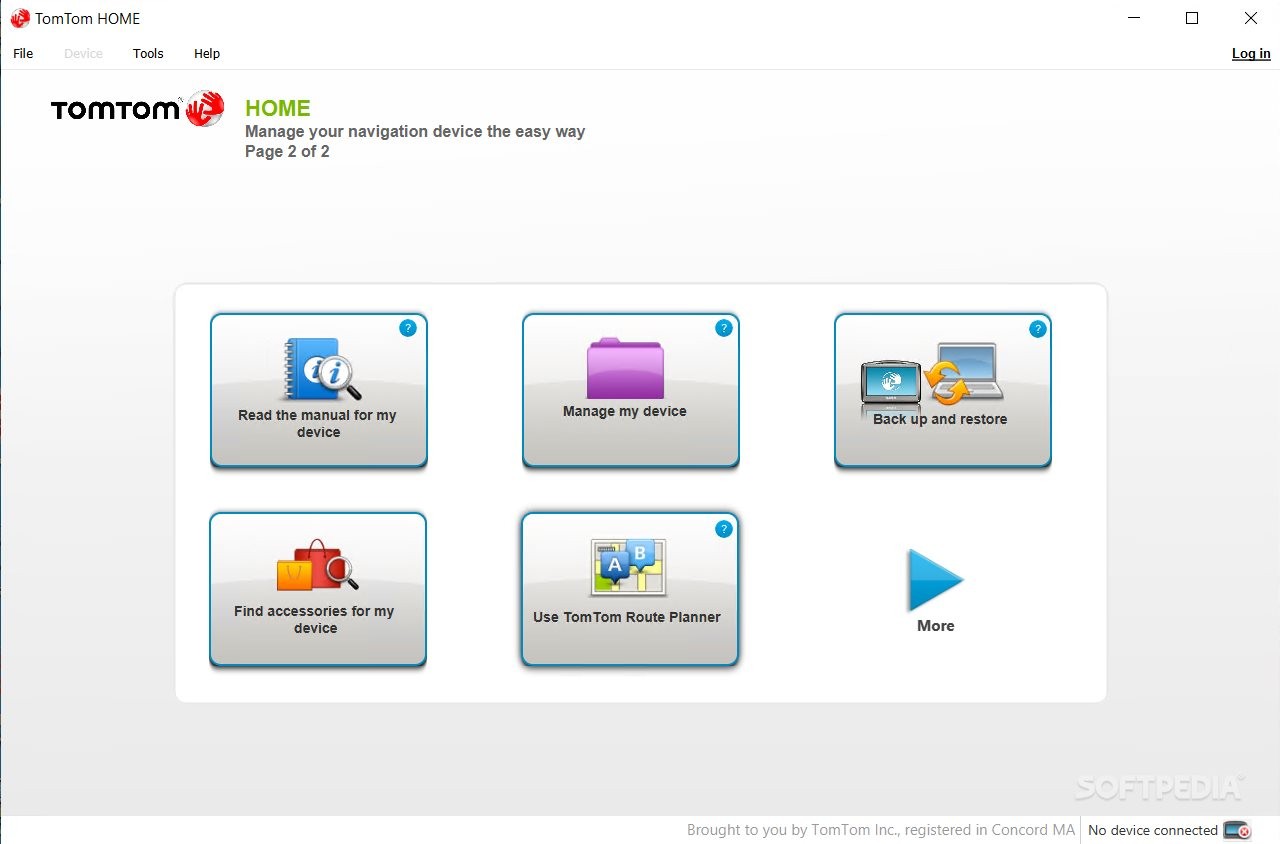Click the Manage my device label
Viewport: 1280px width, 844px height.
tap(625, 411)
